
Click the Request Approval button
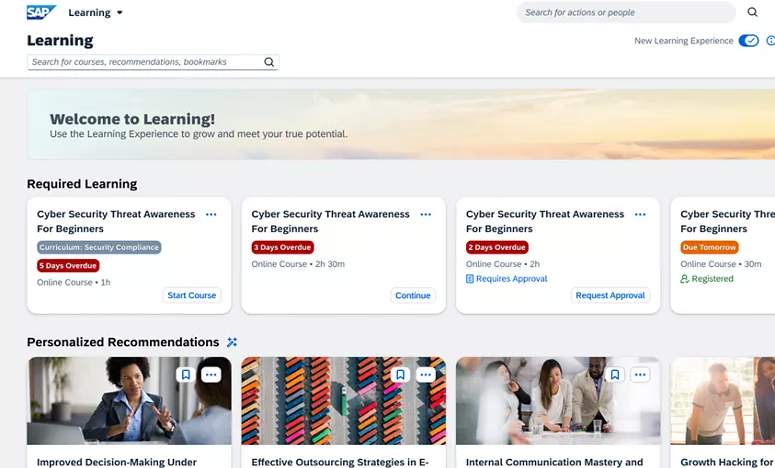coord(610,295)
